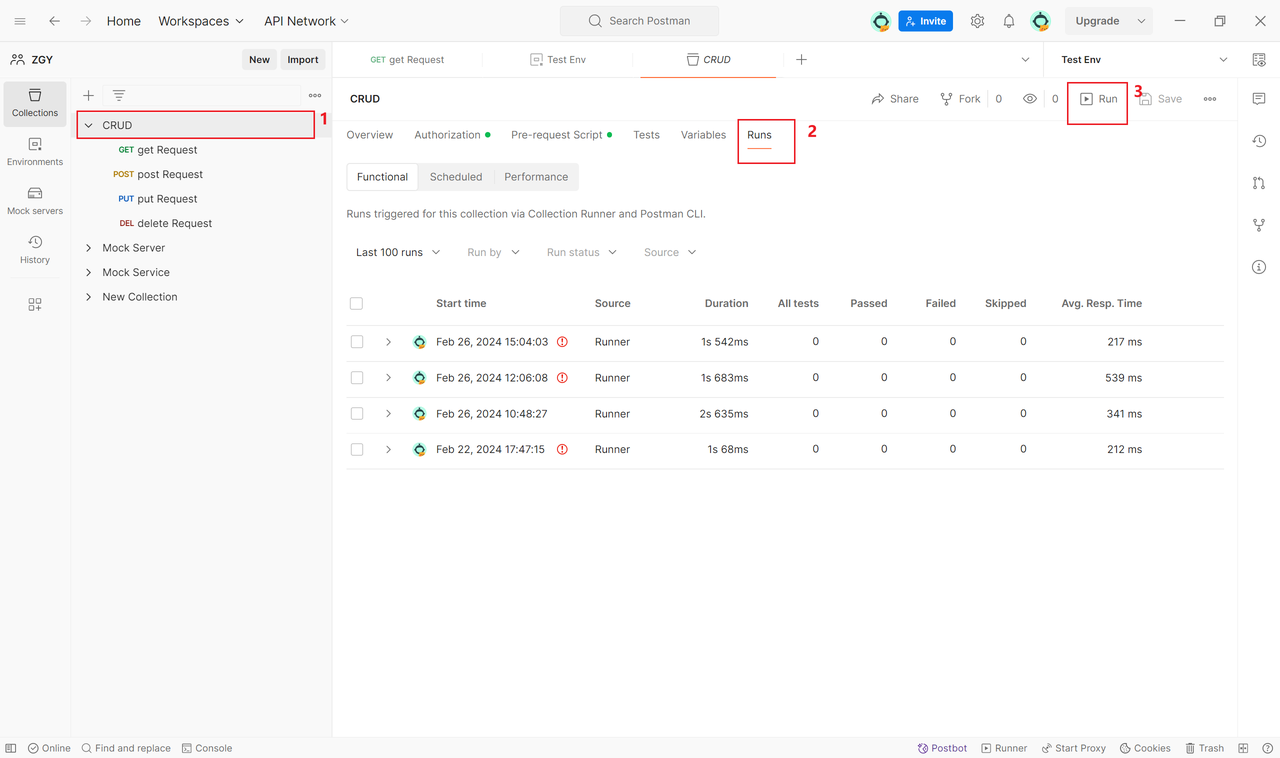This screenshot has width=1280, height=758.
Task: Click the filter collections icon
Action: [x=119, y=96]
